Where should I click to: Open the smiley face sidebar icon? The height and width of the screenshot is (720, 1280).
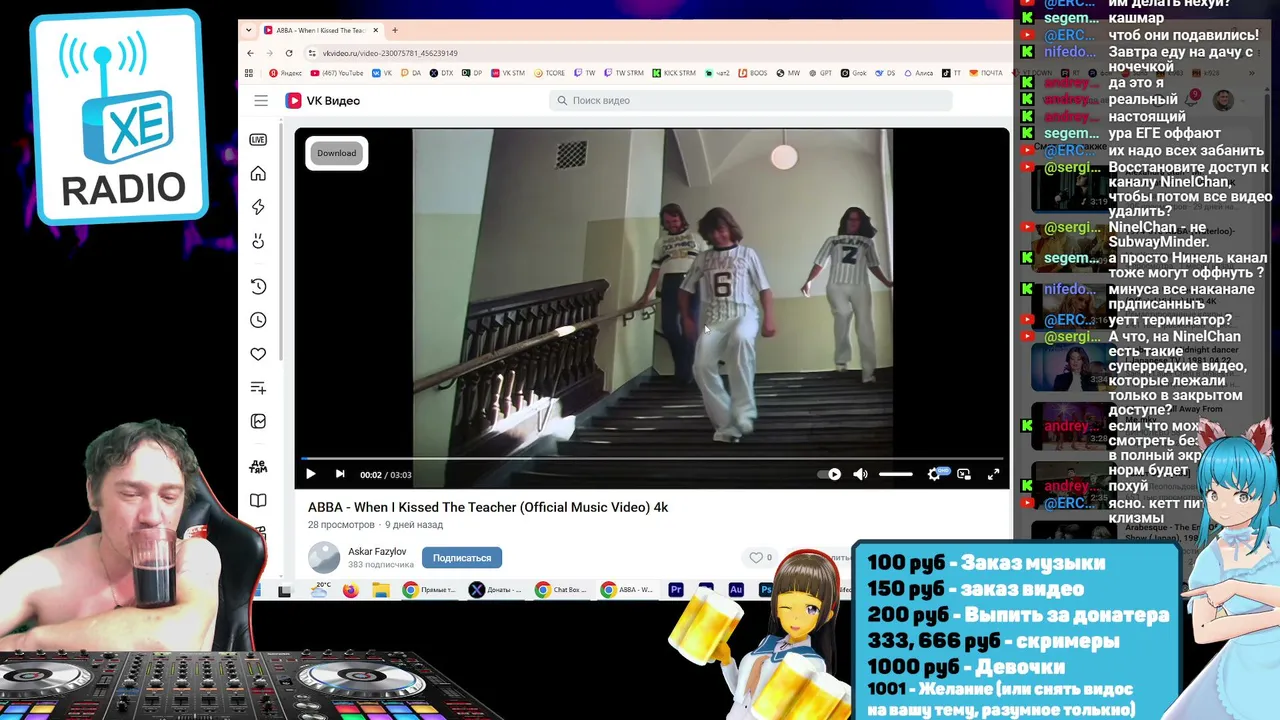click(x=258, y=241)
